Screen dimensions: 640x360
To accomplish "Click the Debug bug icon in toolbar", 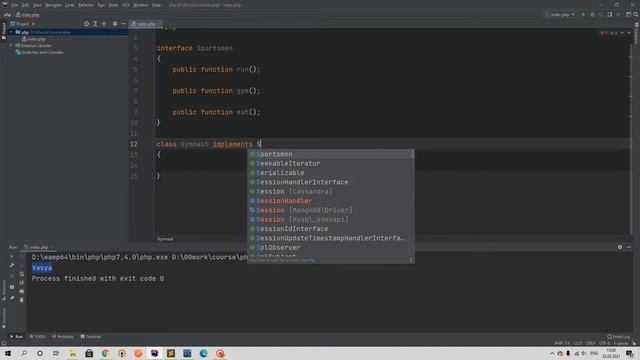I will point(592,15).
